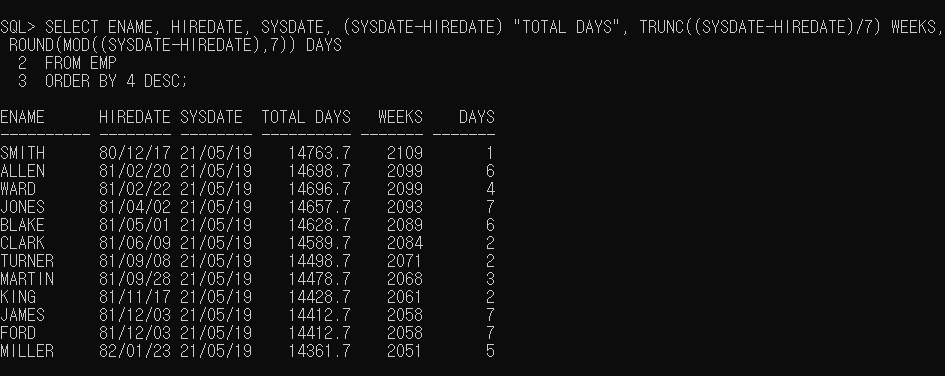This screenshot has height=376, width=945.
Task: Click the SYSDATE column header
Action: [x=212, y=117]
